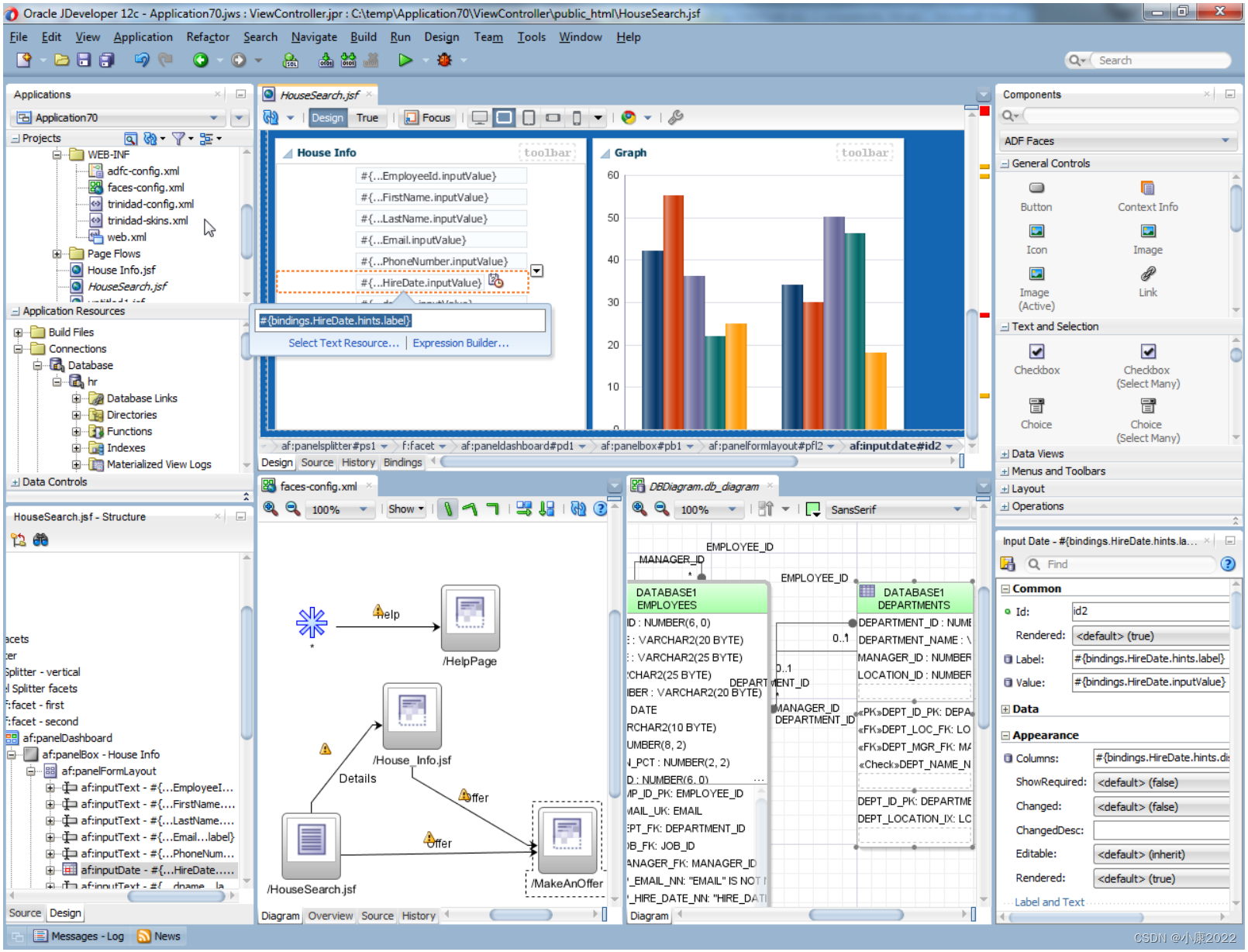Open the Navigate menu
The width and height of the screenshot is (1248, 952).
(314, 36)
